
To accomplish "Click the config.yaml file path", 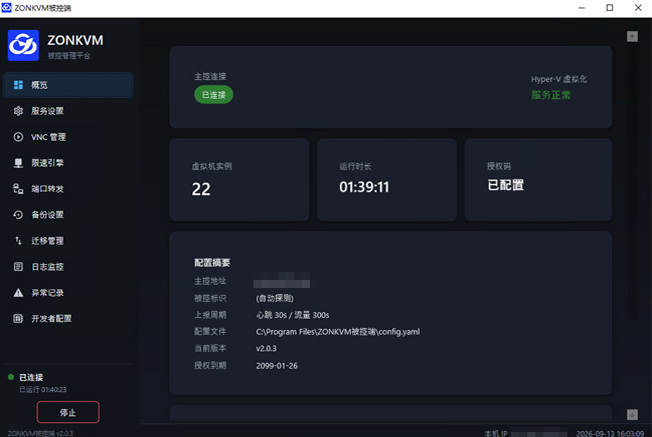I will coord(338,332).
